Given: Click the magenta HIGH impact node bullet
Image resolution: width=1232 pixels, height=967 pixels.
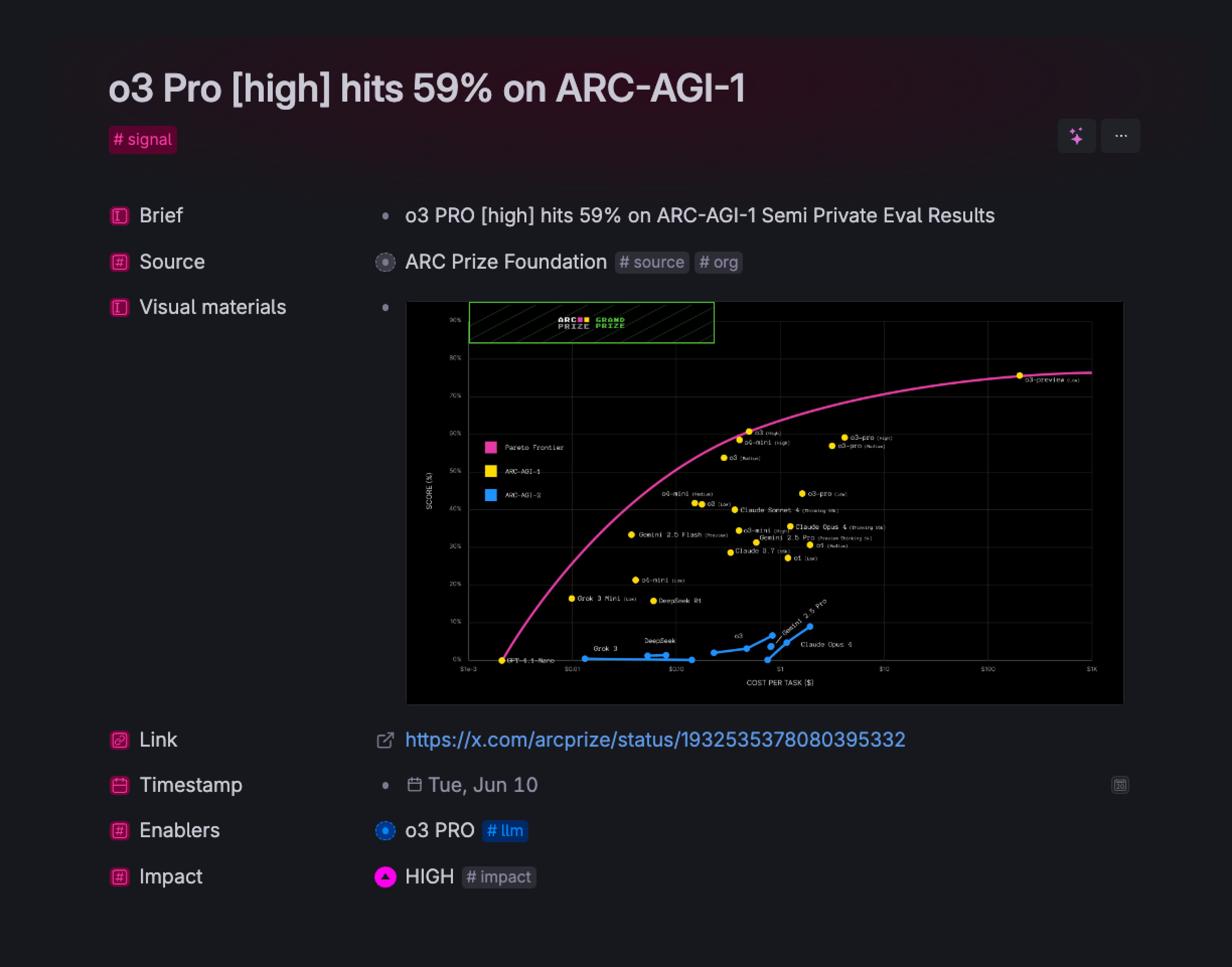Looking at the screenshot, I should [x=386, y=877].
